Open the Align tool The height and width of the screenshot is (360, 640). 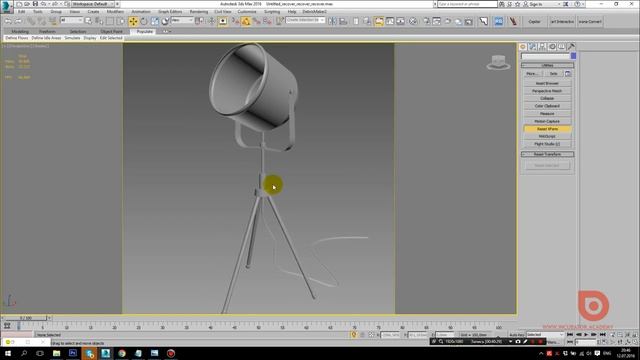343,21
